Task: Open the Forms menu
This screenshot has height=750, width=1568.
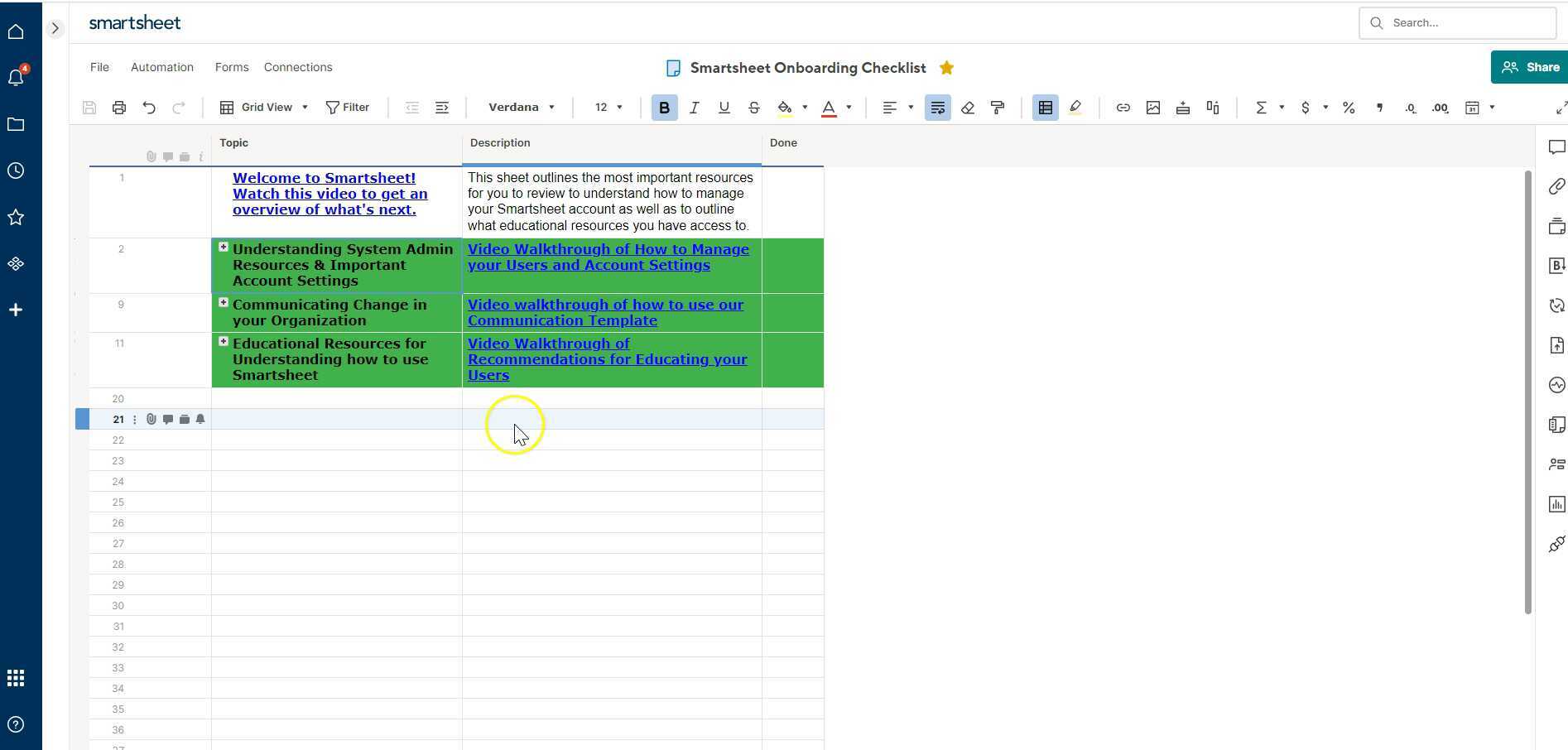Action: 231,67
